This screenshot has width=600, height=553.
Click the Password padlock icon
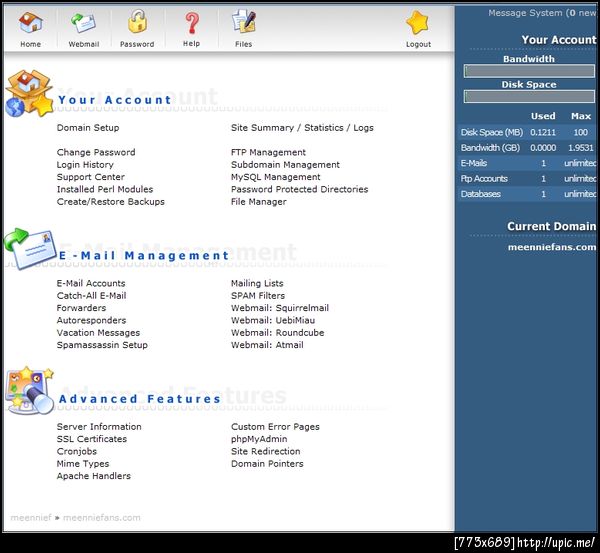tap(137, 21)
